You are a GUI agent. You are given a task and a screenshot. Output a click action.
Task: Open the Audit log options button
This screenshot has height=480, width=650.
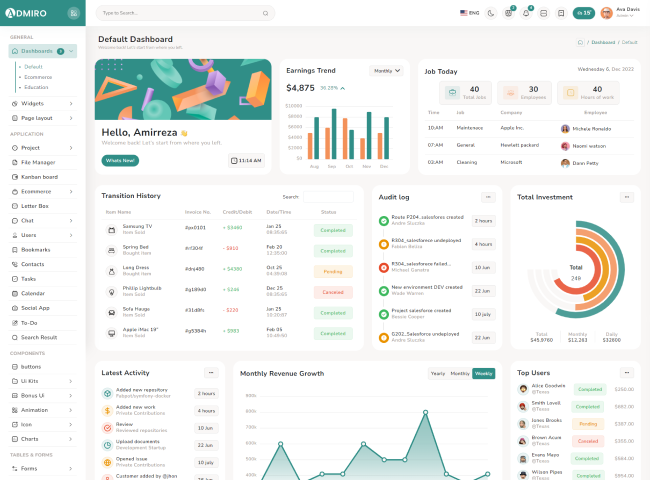pos(488,197)
